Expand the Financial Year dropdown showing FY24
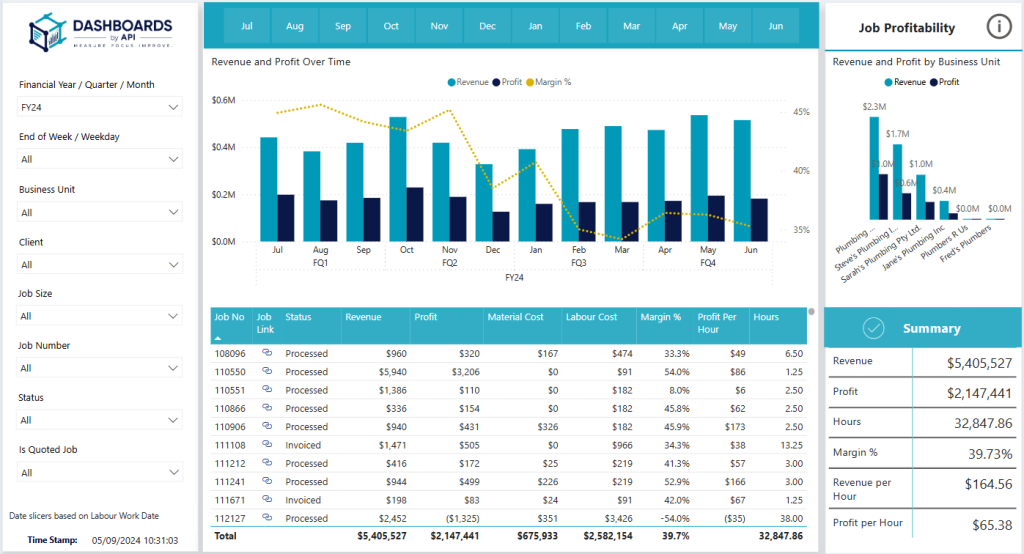 [x=100, y=106]
